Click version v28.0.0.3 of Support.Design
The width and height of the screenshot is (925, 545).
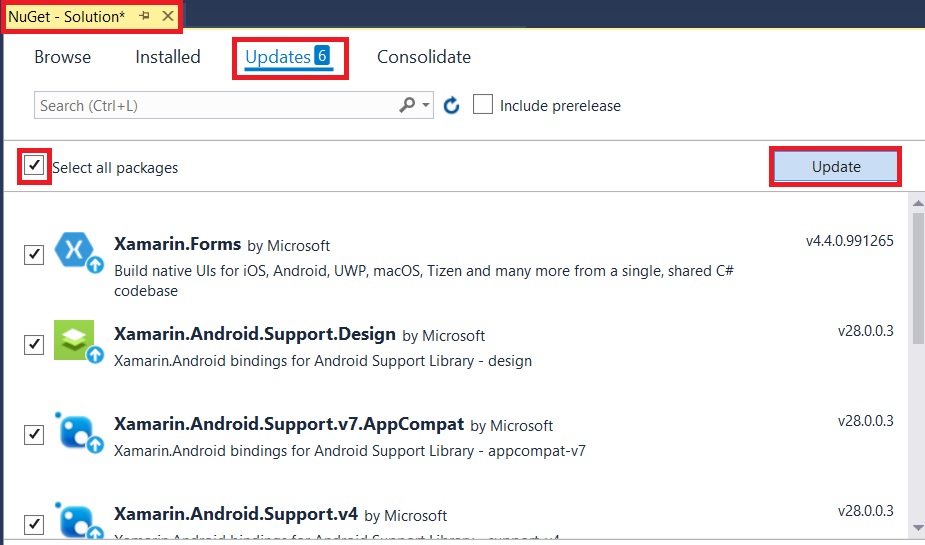[x=865, y=331]
